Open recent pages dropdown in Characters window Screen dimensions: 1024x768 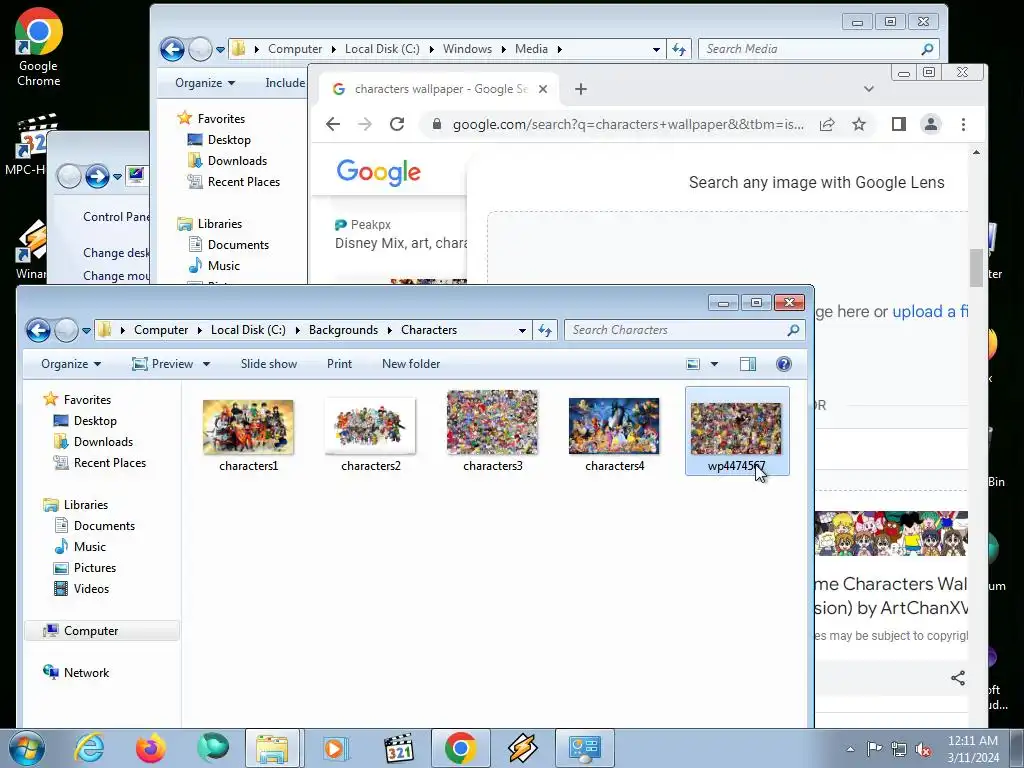pos(86,330)
